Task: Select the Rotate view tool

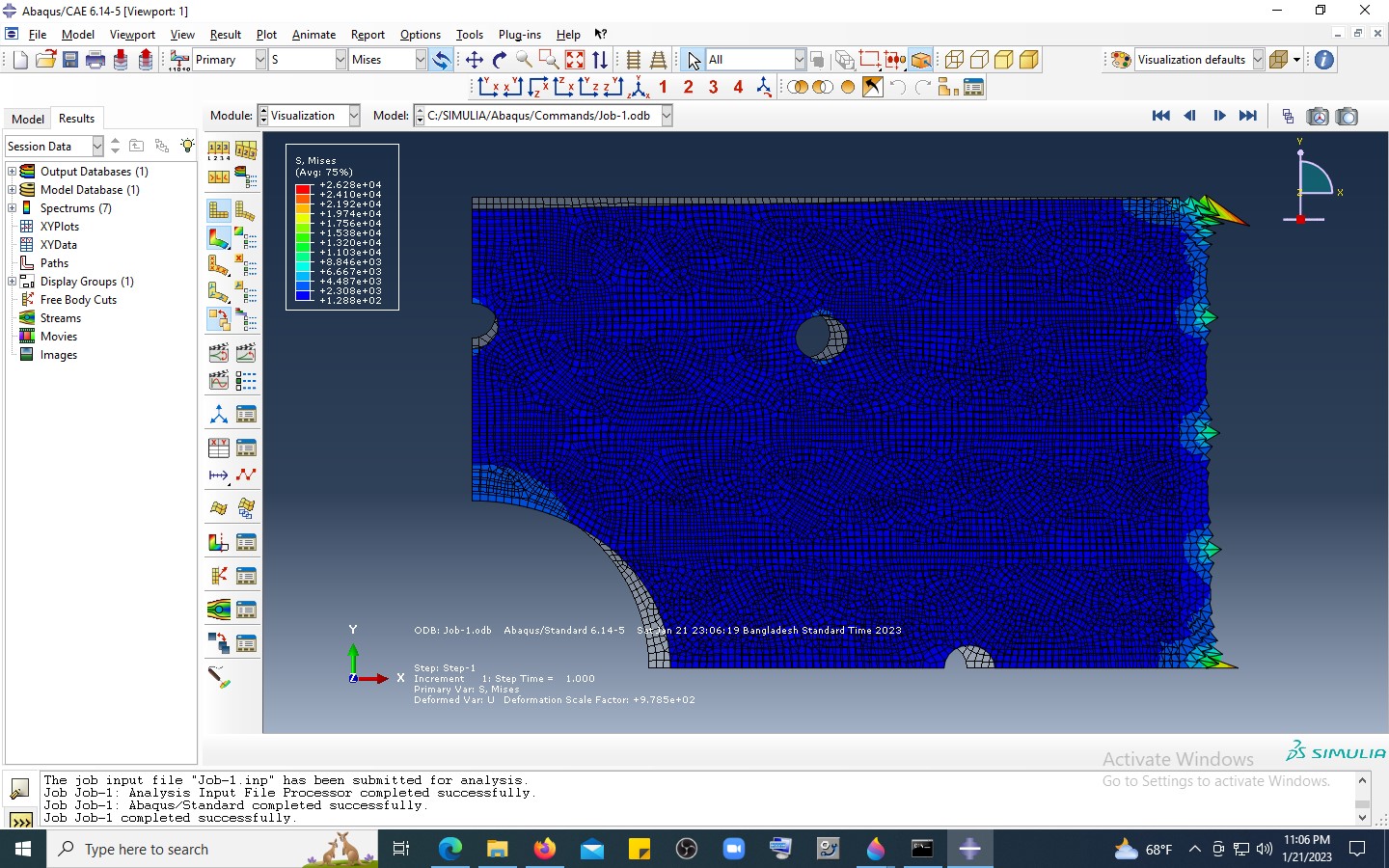Action: 500,60
